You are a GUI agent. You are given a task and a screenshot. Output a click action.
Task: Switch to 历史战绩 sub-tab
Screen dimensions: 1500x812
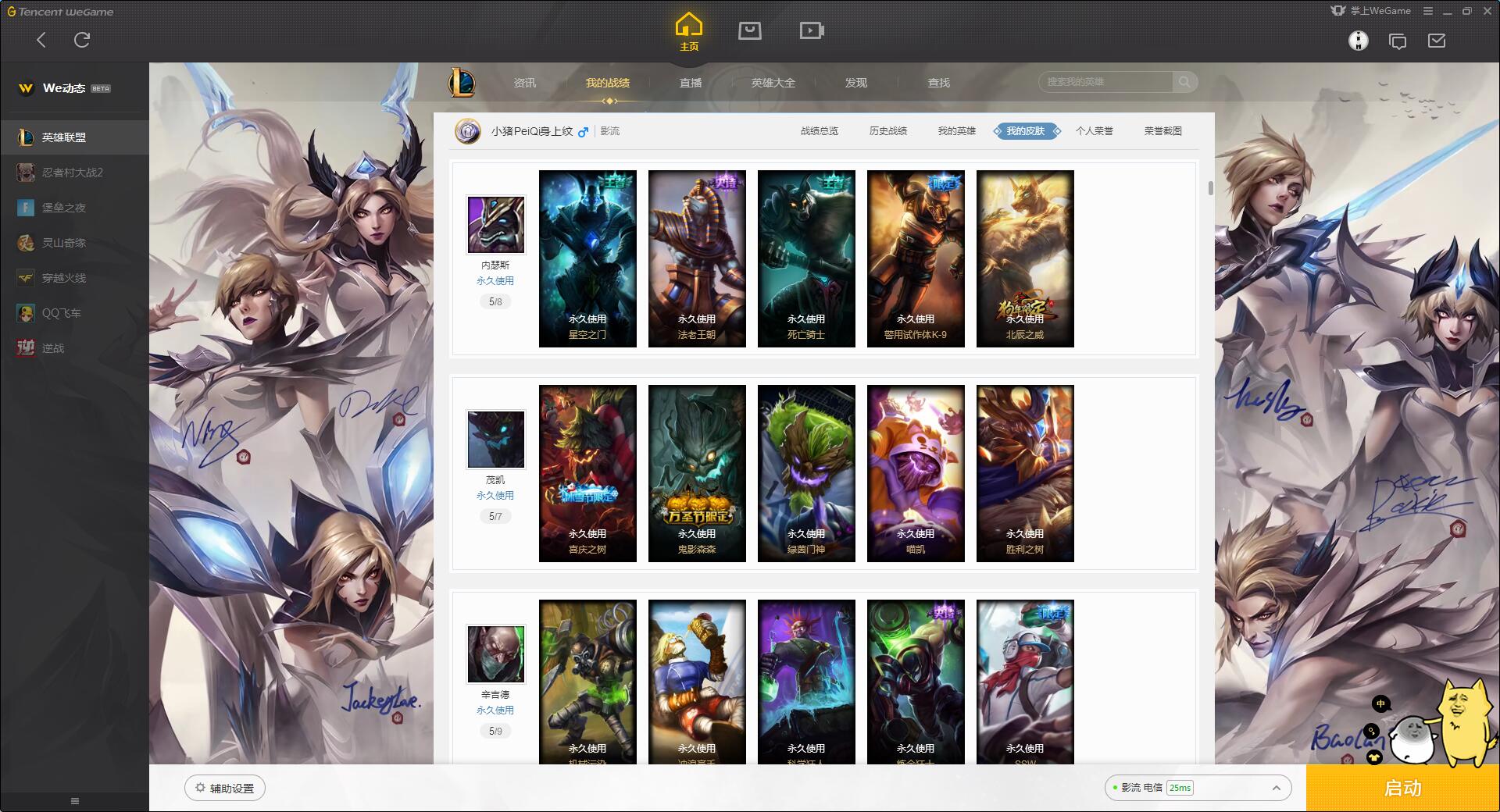point(888,131)
